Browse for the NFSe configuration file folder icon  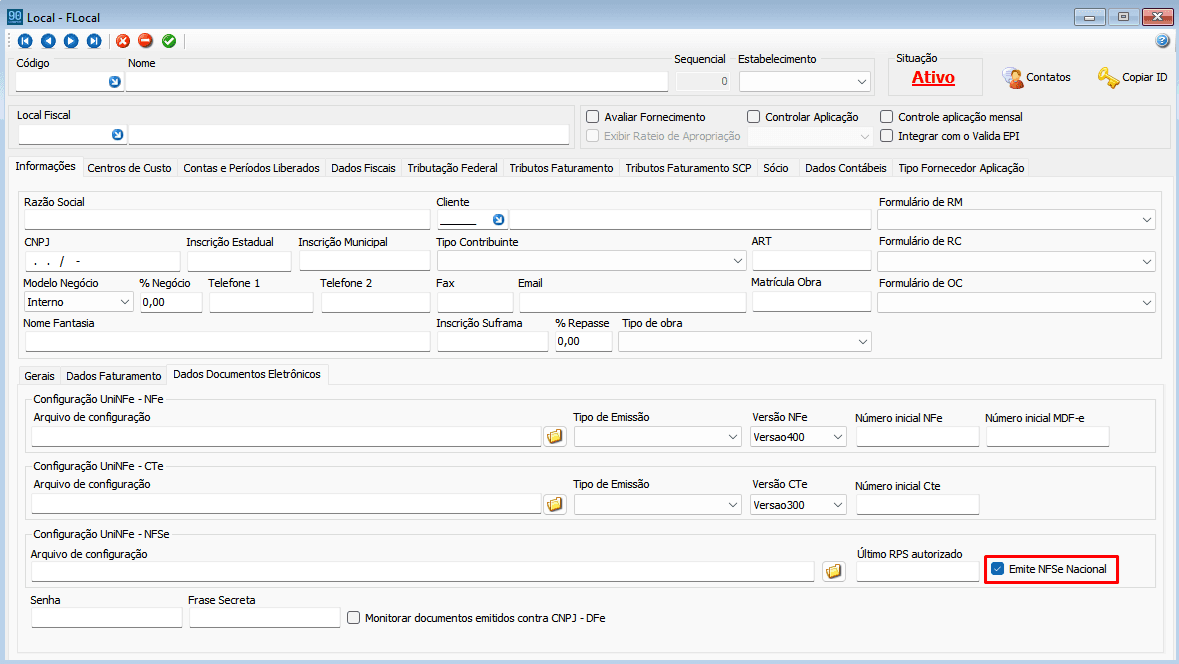coord(833,572)
